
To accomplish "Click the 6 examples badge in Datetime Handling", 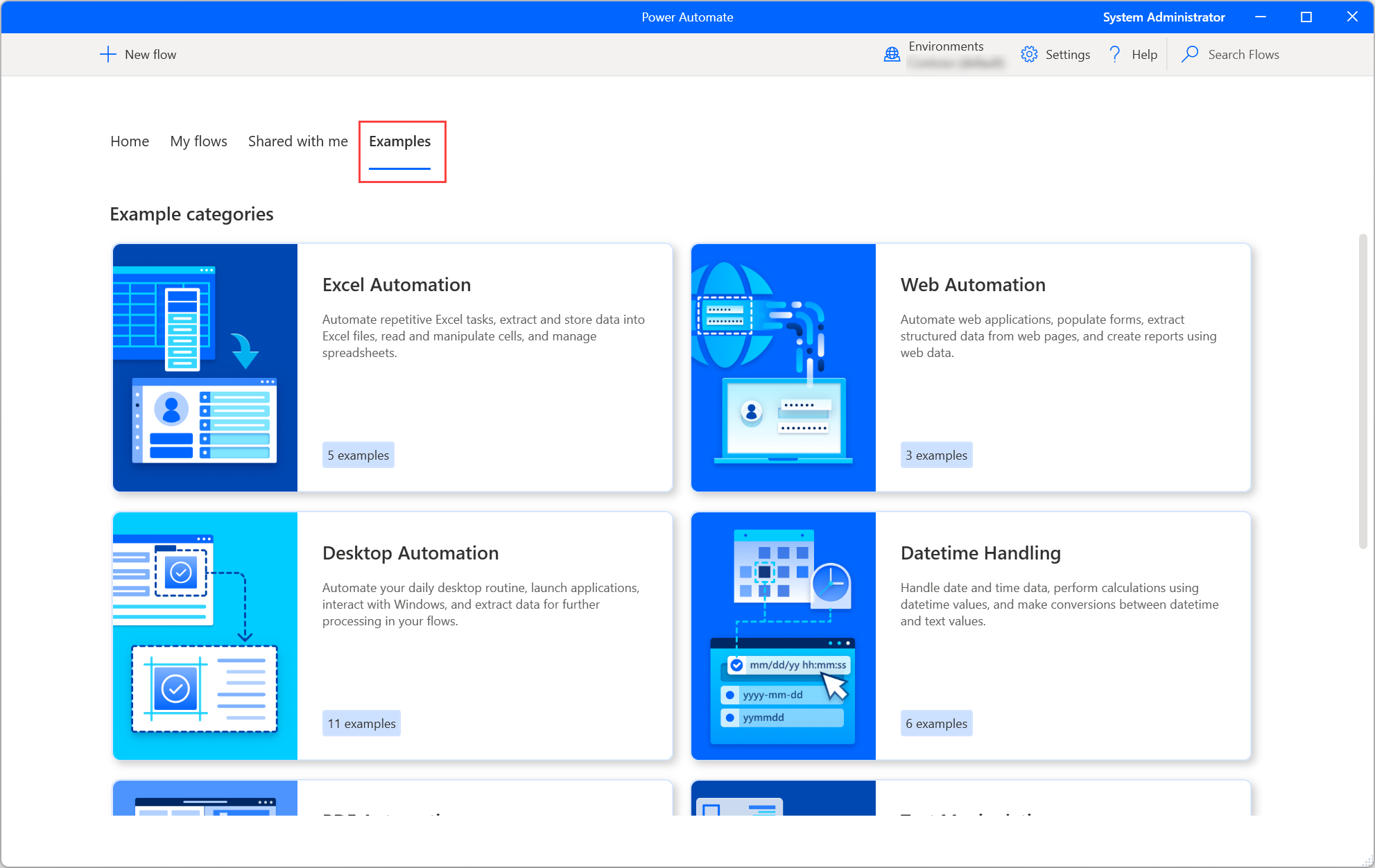I will 934,722.
